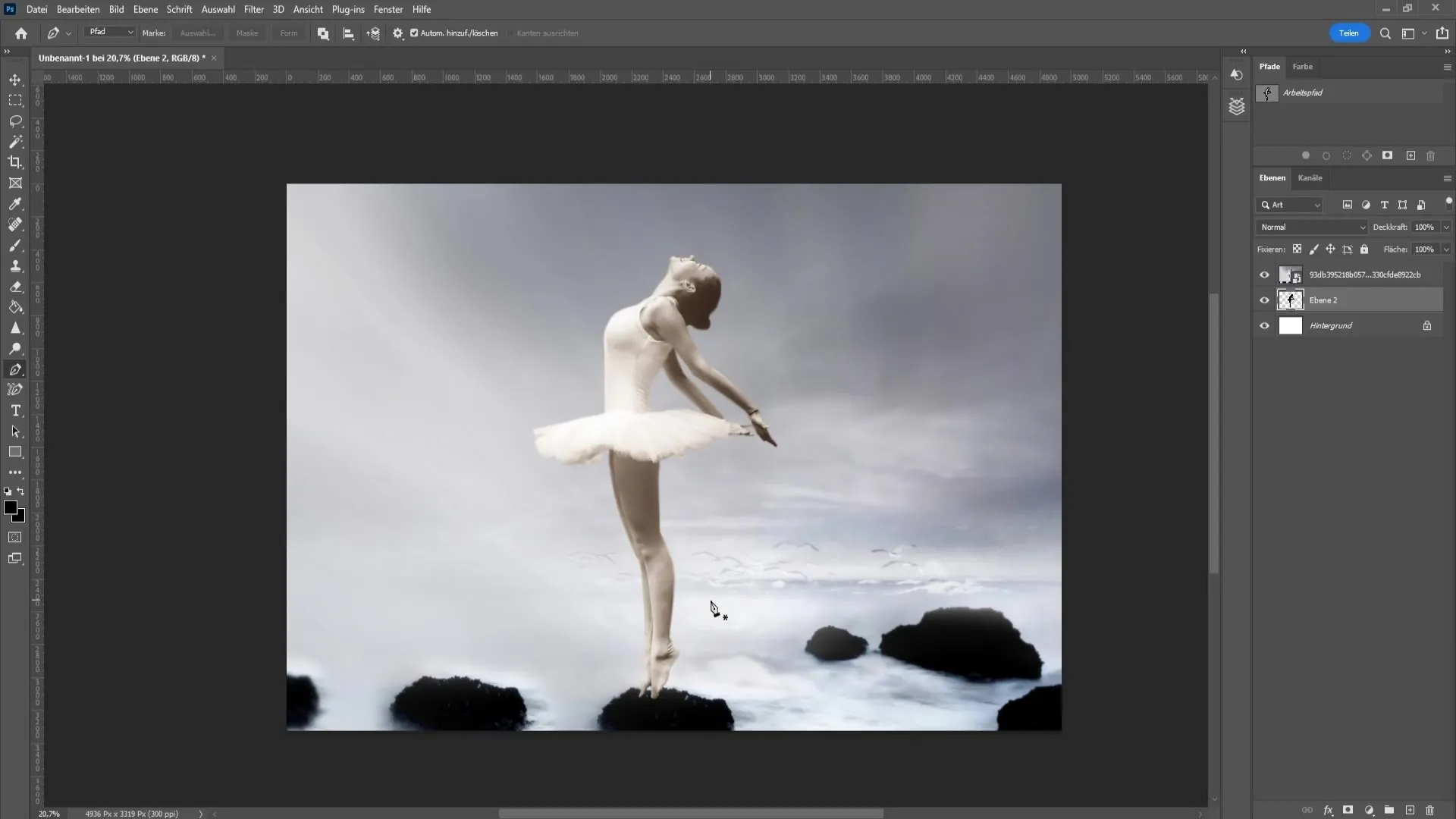Open the Fenster menu

click(389, 9)
